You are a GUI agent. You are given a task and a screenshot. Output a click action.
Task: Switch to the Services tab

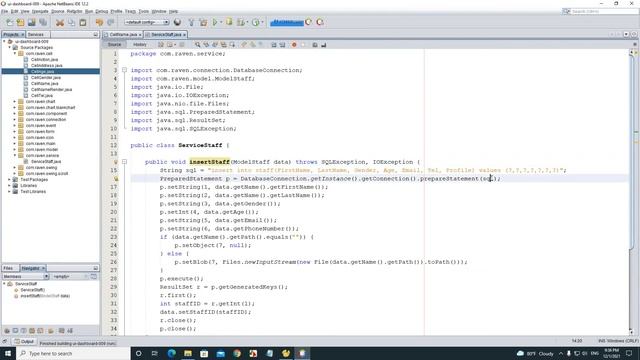[36, 35]
